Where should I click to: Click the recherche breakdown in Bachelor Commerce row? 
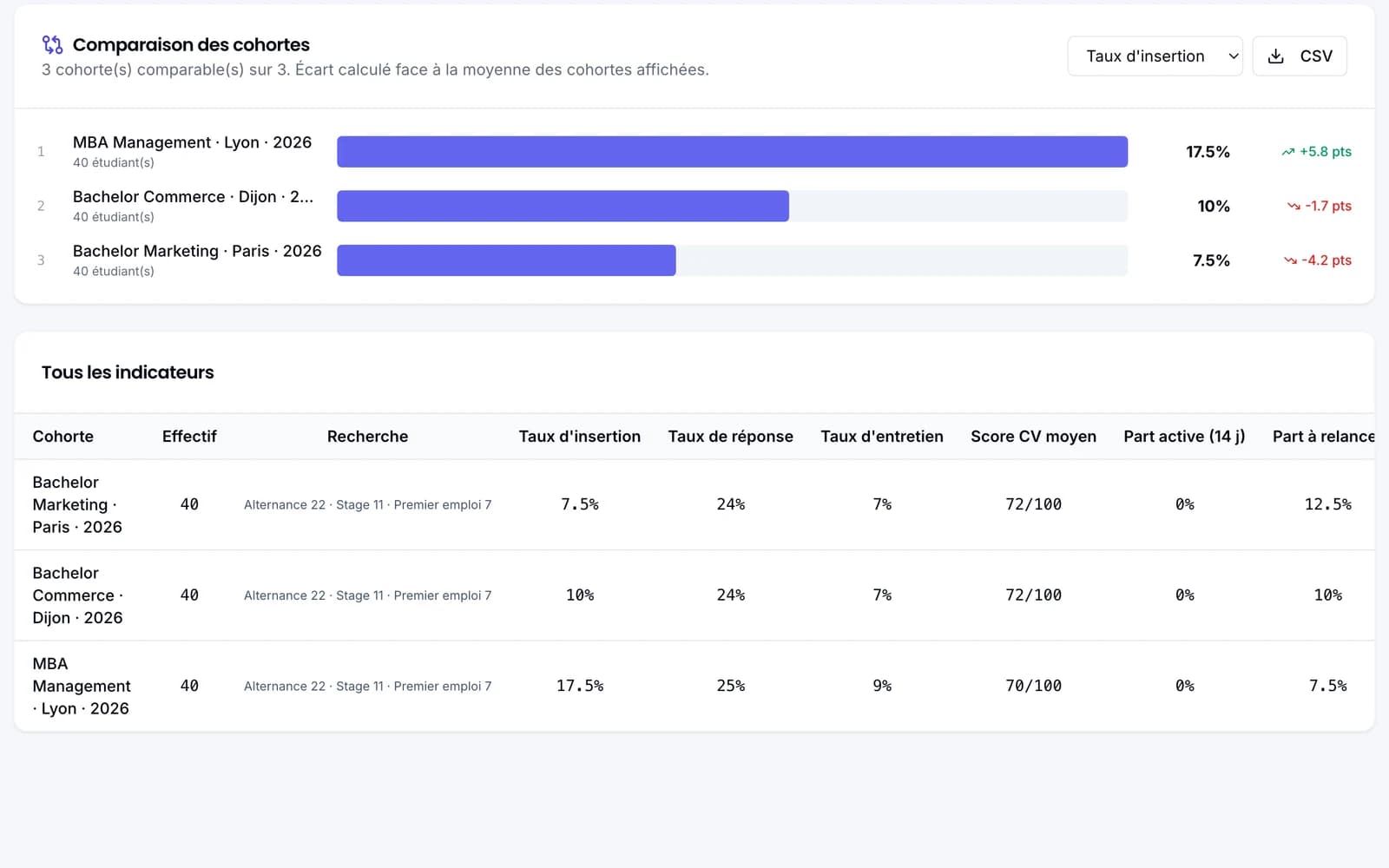pyautogui.click(x=367, y=595)
